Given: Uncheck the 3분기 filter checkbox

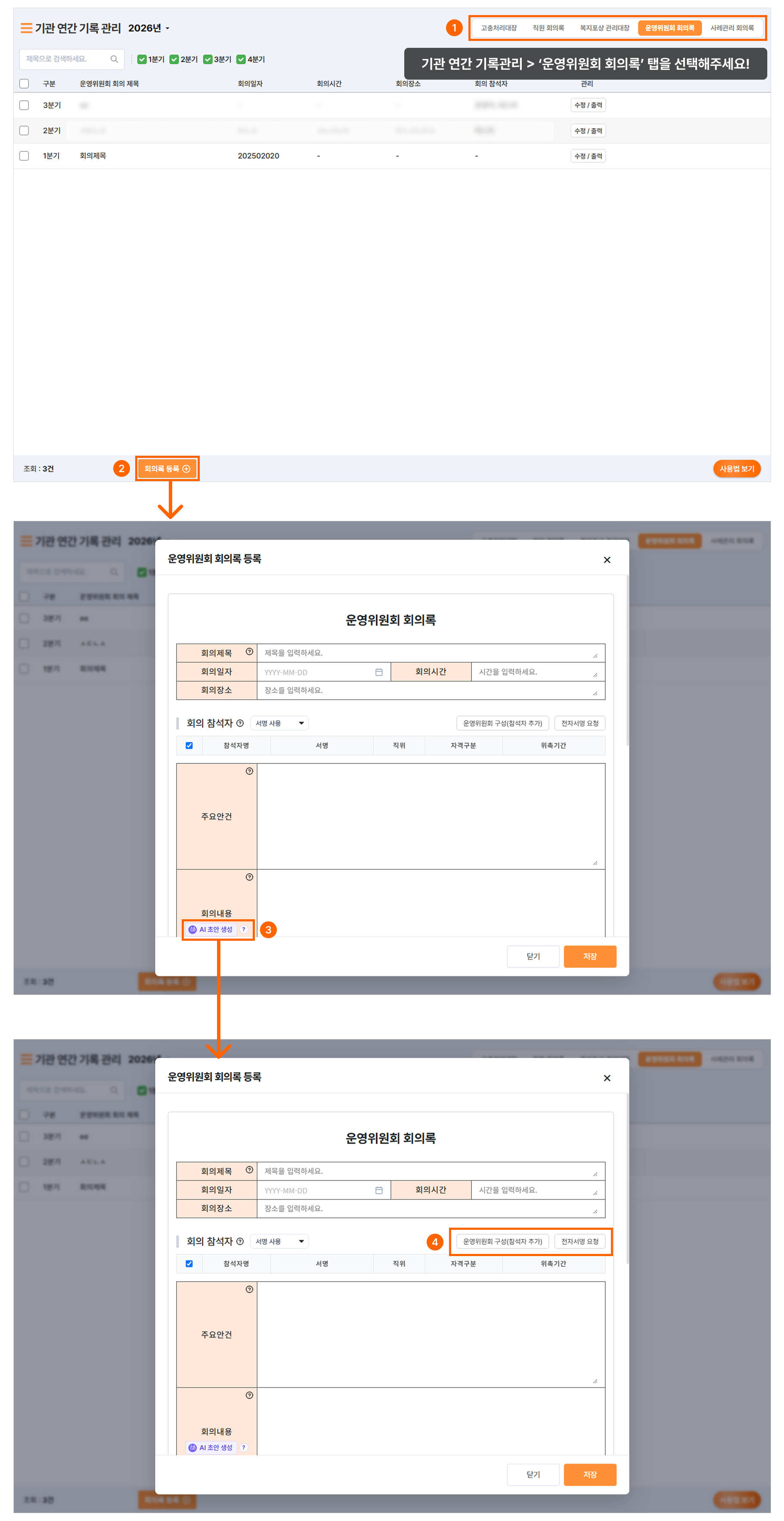Looking at the screenshot, I should [x=207, y=59].
